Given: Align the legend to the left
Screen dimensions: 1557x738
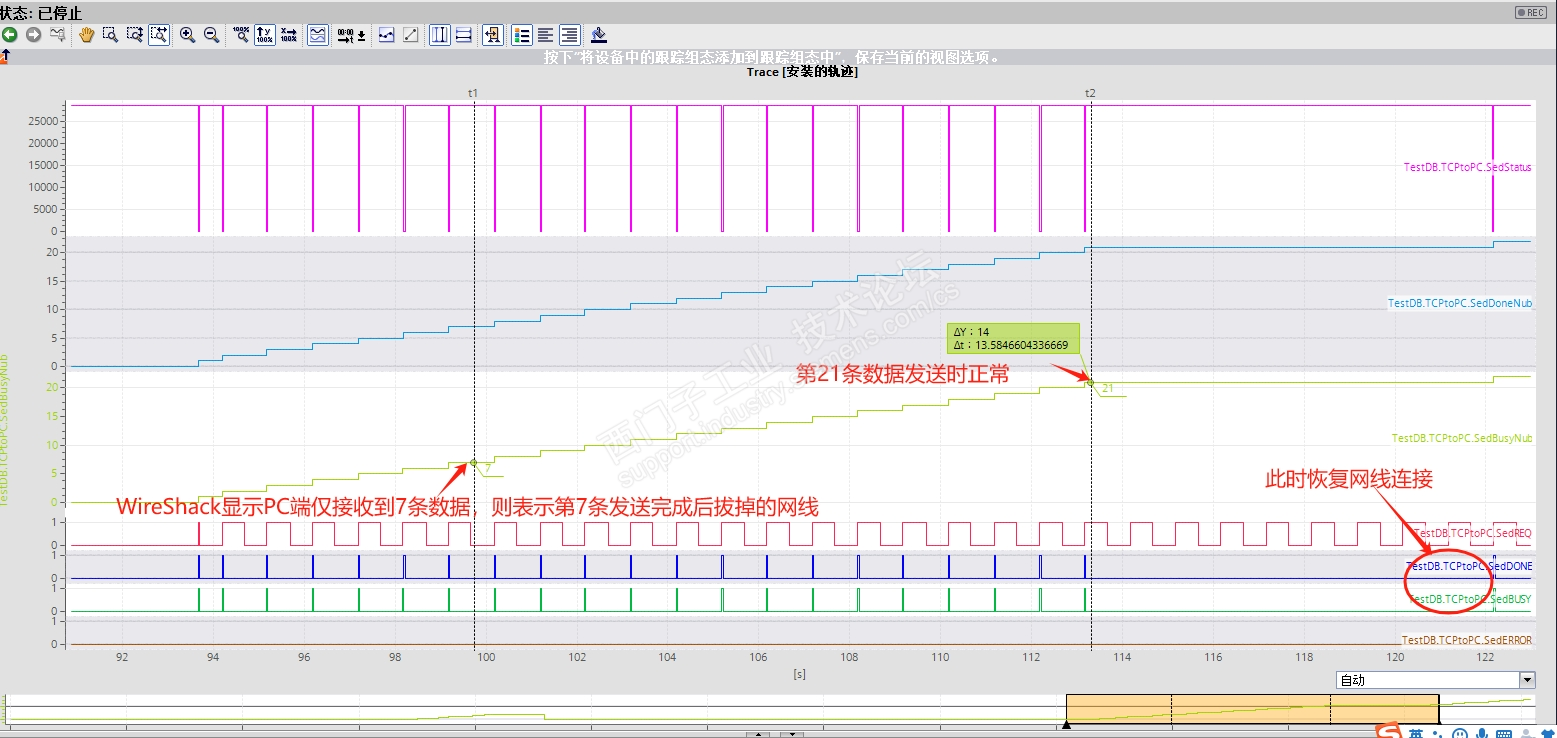Looking at the screenshot, I should coord(546,35).
